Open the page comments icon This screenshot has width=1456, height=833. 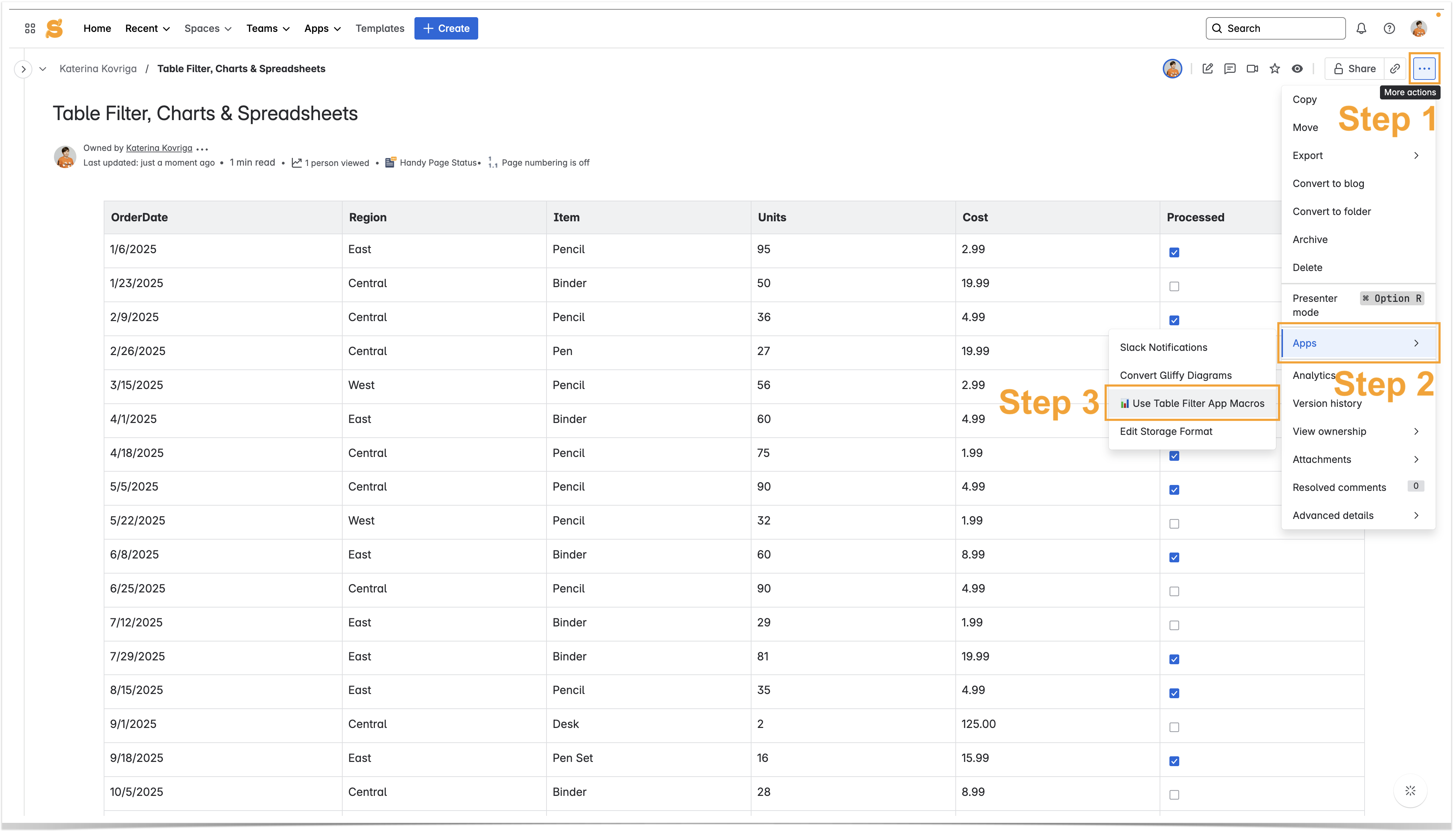coord(1229,69)
